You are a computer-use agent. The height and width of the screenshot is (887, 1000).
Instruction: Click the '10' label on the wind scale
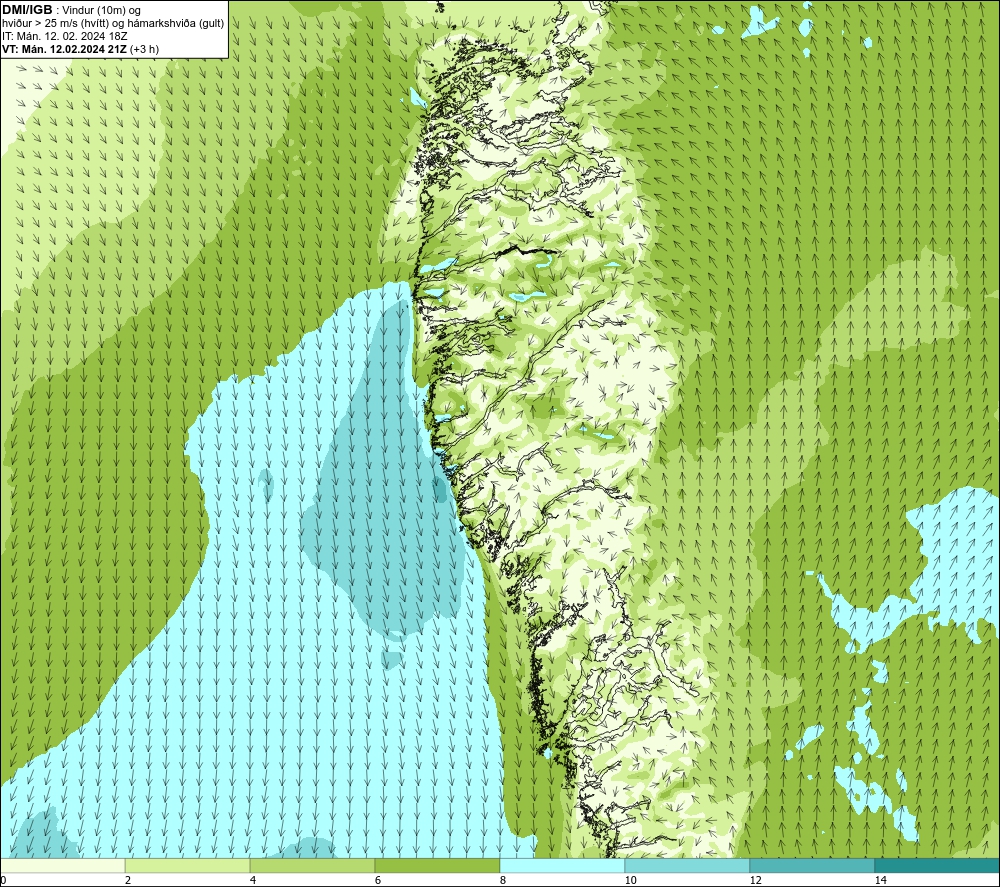click(x=630, y=880)
